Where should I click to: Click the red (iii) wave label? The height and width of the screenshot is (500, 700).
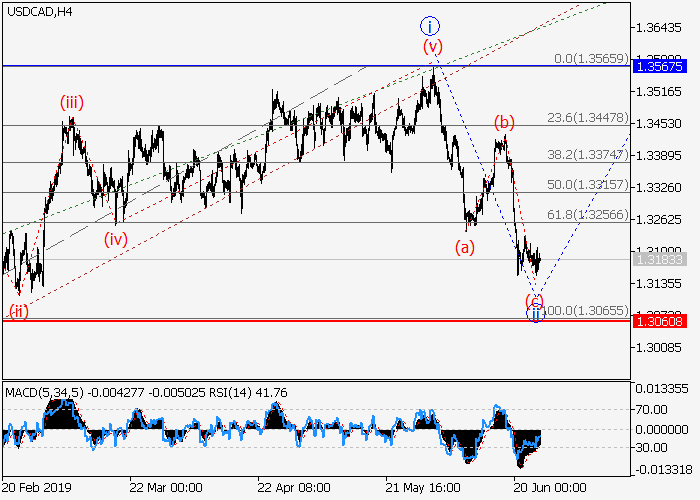pos(71,103)
